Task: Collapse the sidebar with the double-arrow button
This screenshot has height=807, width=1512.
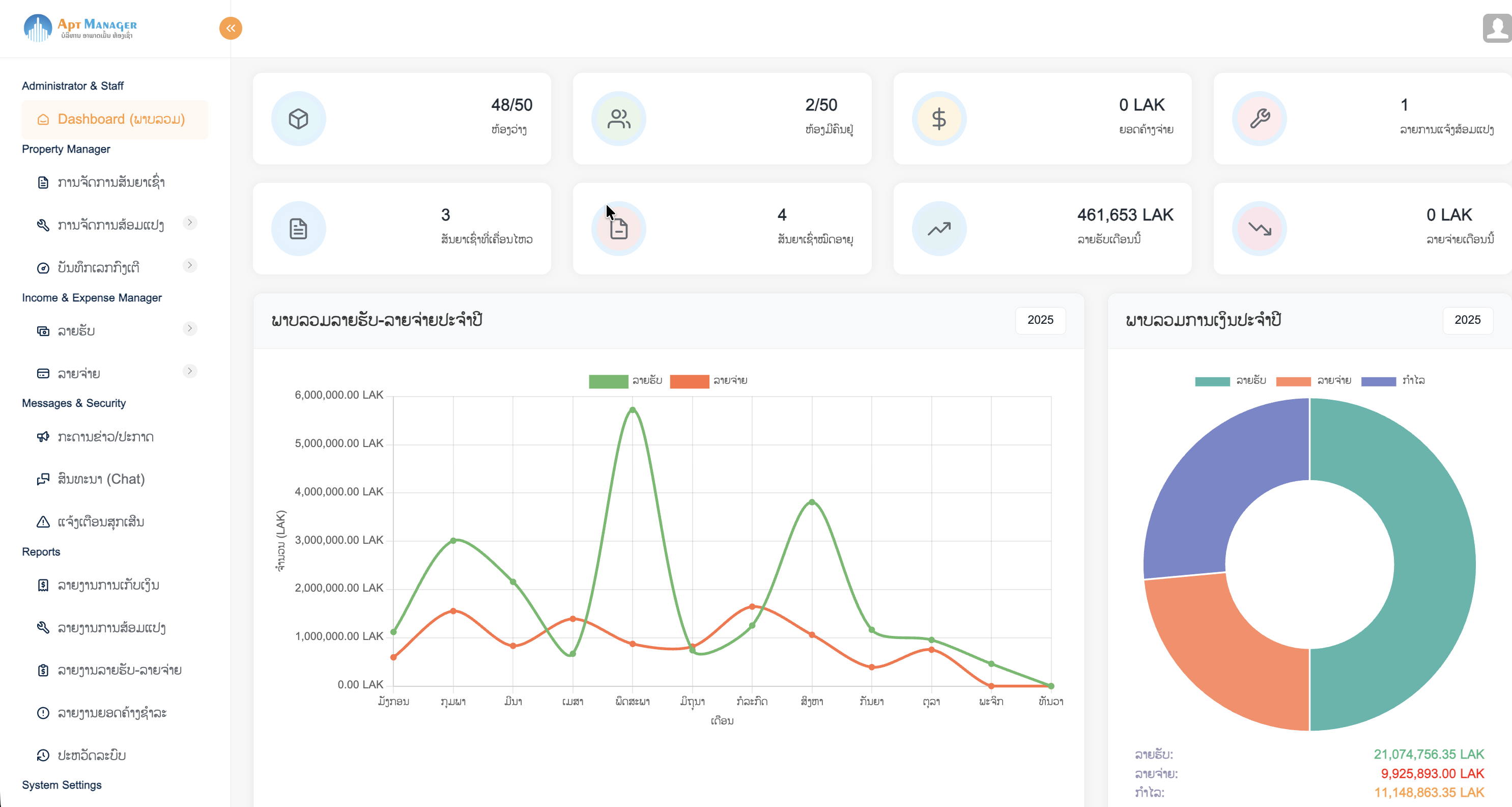Action: [230, 28]
